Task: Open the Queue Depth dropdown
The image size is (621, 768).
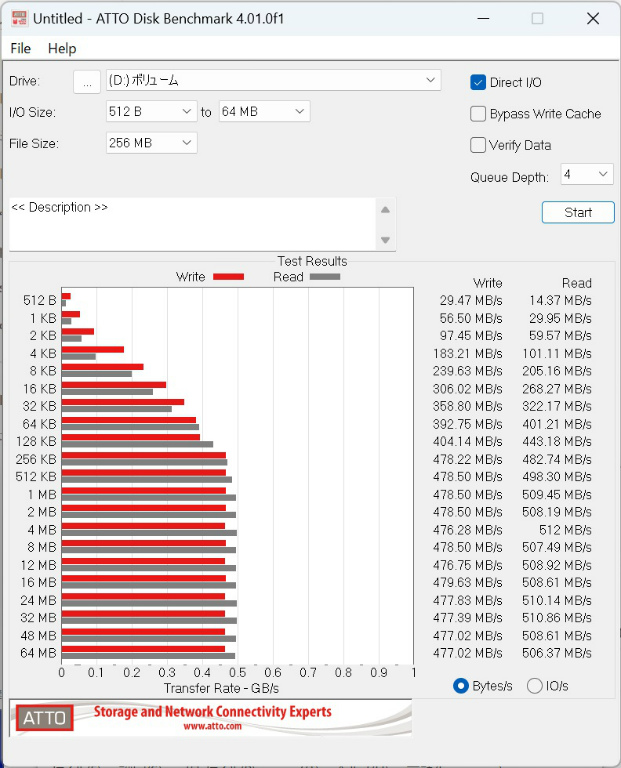Action: (x=587, y=174)
